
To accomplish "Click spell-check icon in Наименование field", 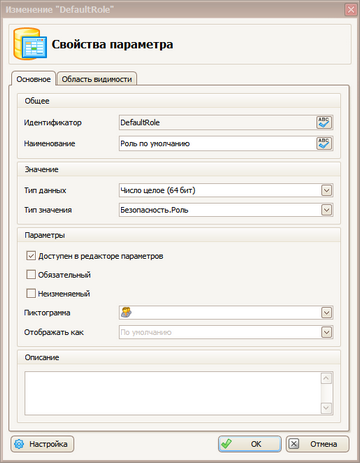I will click(x=324, y=144).
